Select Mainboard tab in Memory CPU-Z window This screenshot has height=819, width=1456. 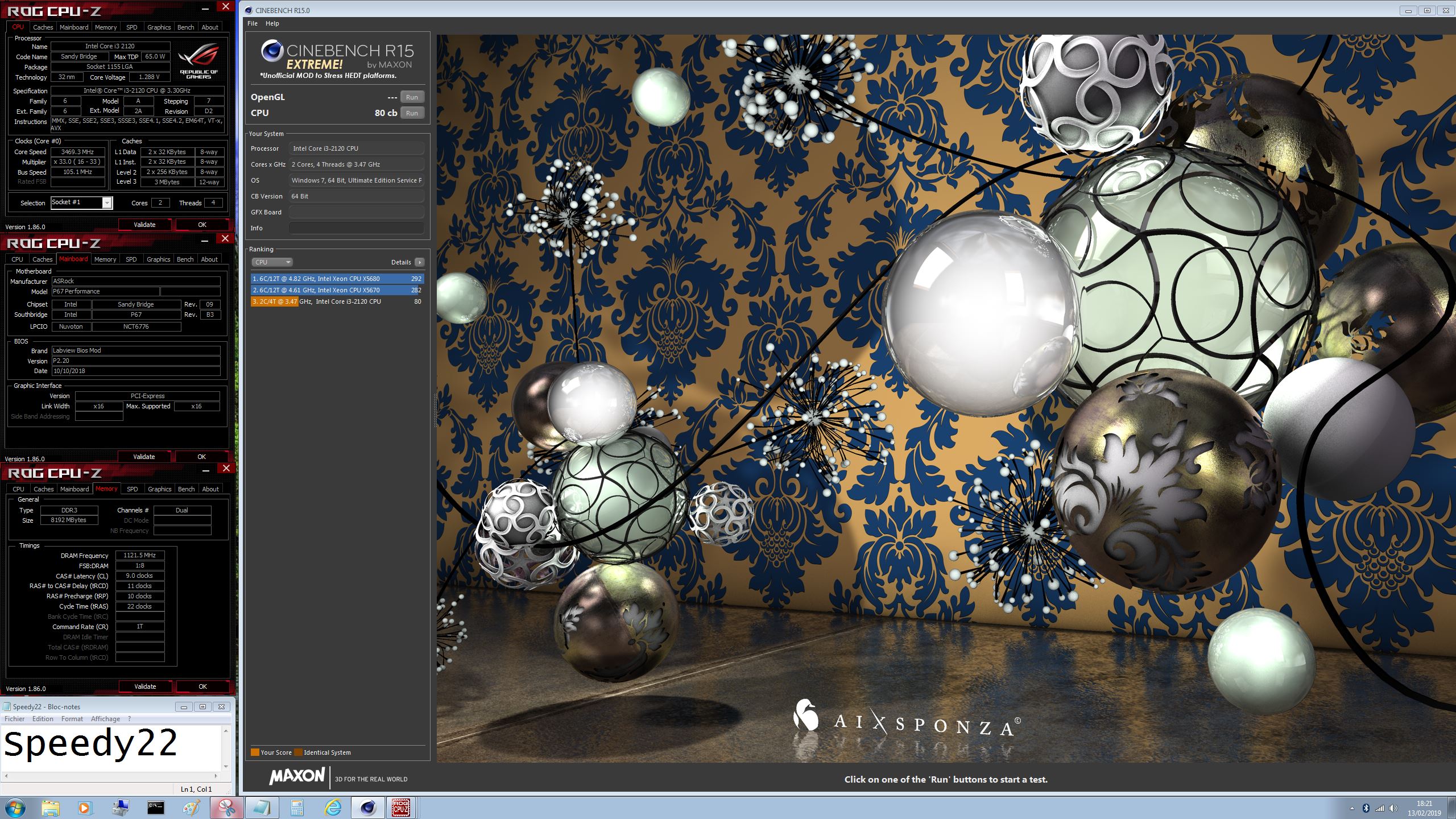(x=75, y=489)
